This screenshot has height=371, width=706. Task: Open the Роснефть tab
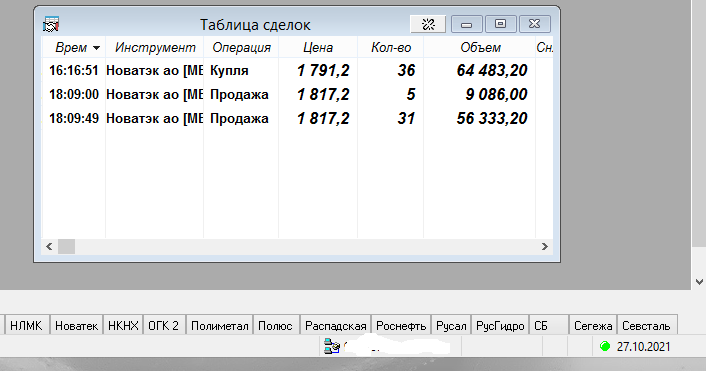pos(401,326)
